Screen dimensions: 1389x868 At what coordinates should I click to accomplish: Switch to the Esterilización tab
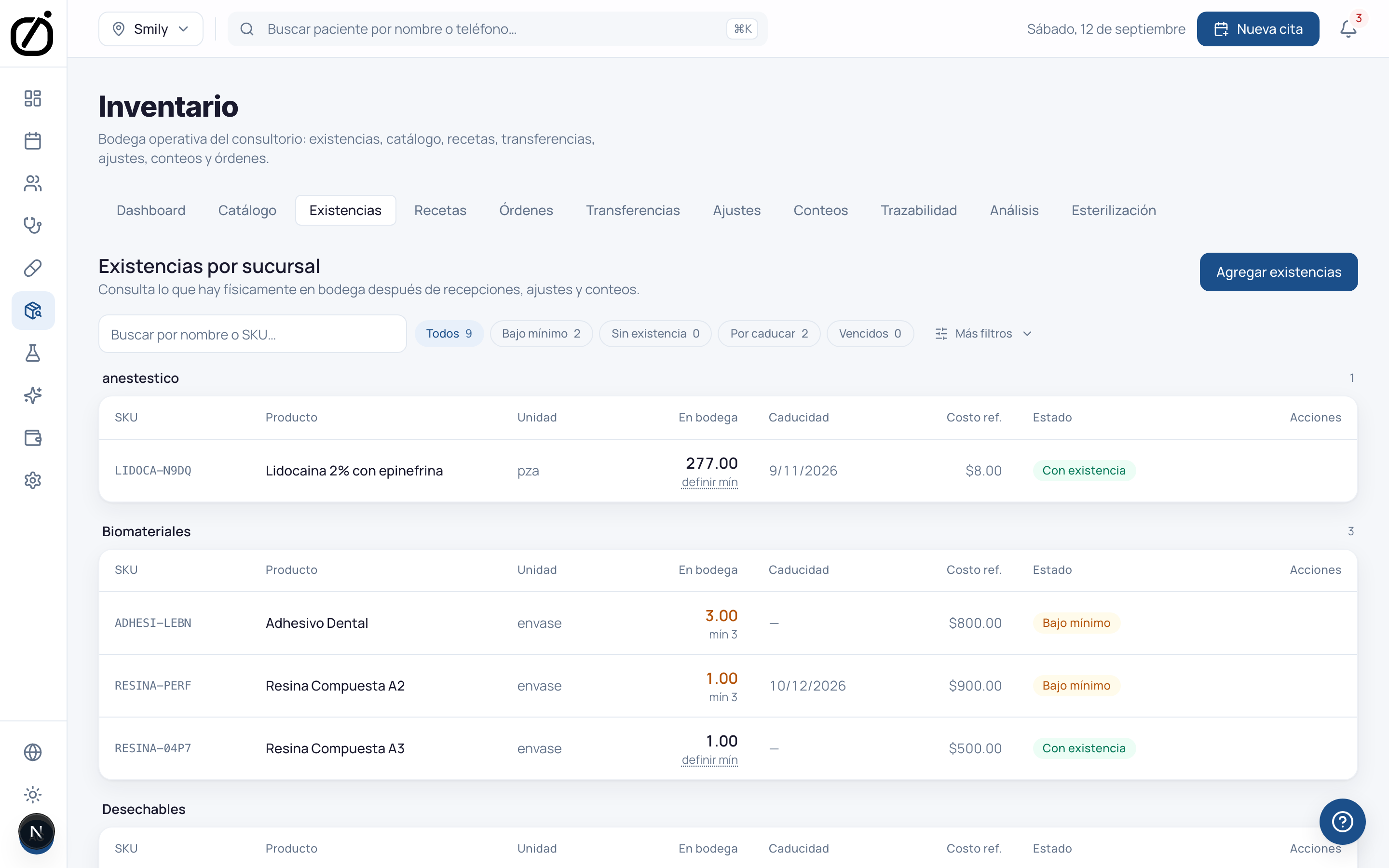pyautogui.click(x=1114, y=210)
